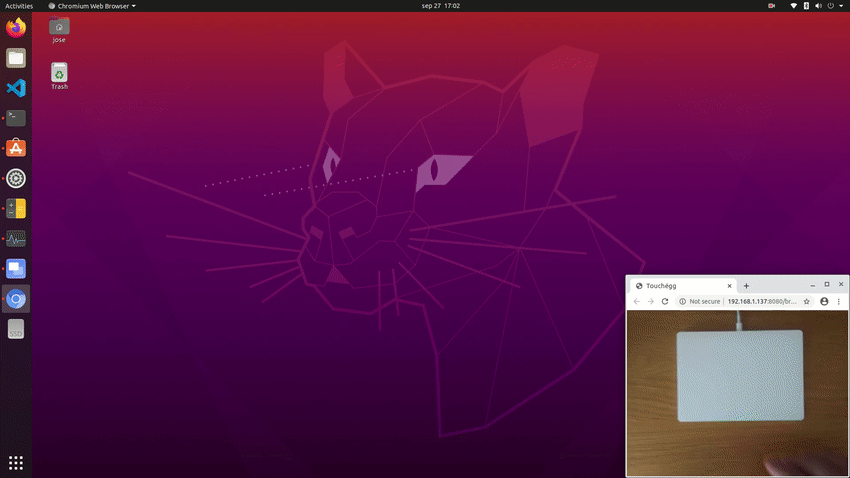
Task: Close the Chromium window
Action: coord(841,285)
